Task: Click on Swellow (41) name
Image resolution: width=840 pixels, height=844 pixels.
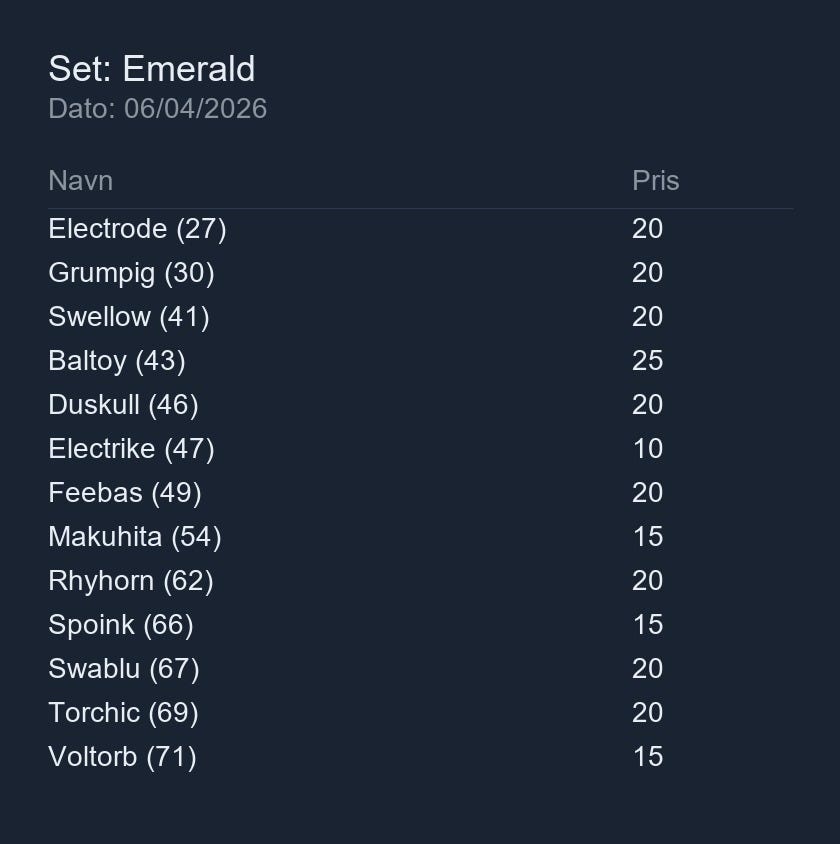Action: 129,317
